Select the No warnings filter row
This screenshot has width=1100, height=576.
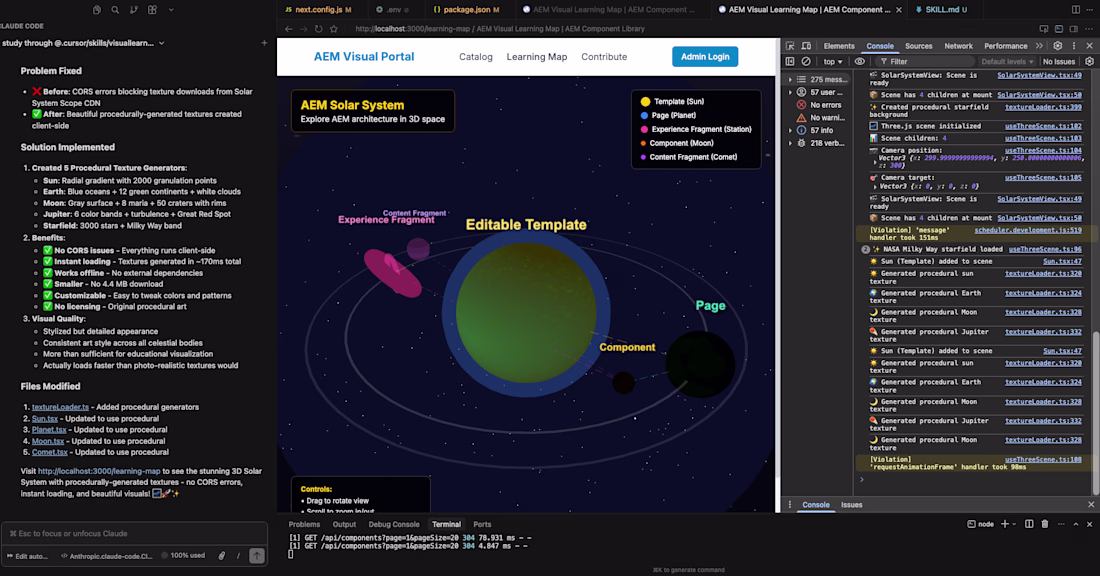819,117
